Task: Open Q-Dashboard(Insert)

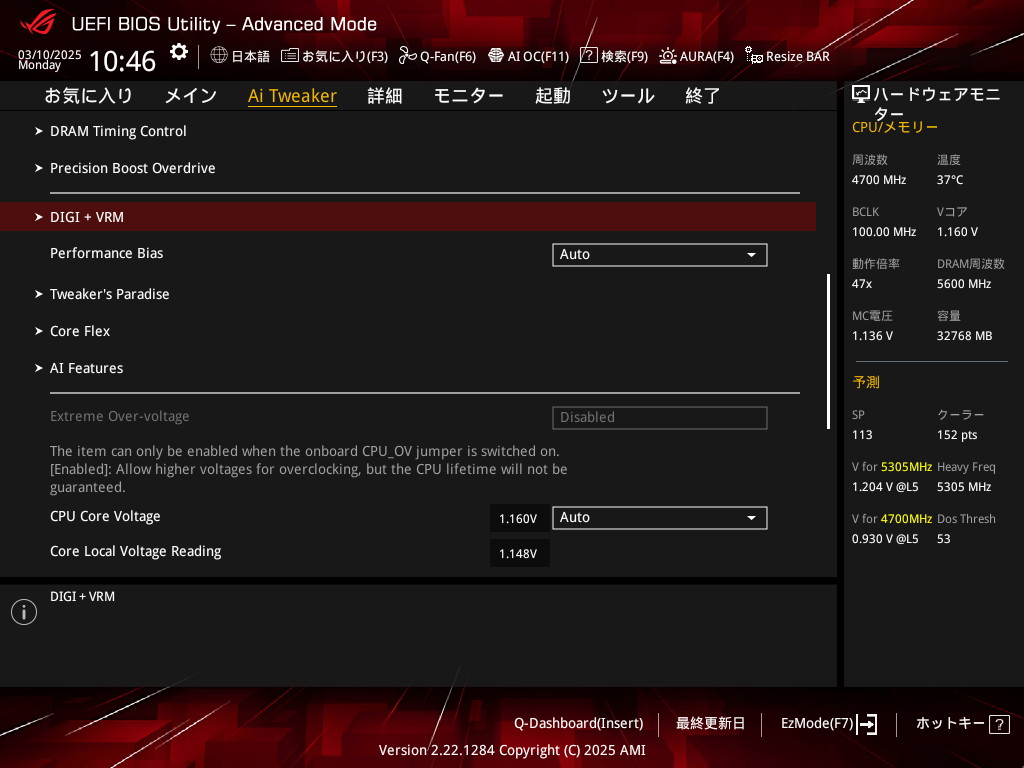Action: 579,724
